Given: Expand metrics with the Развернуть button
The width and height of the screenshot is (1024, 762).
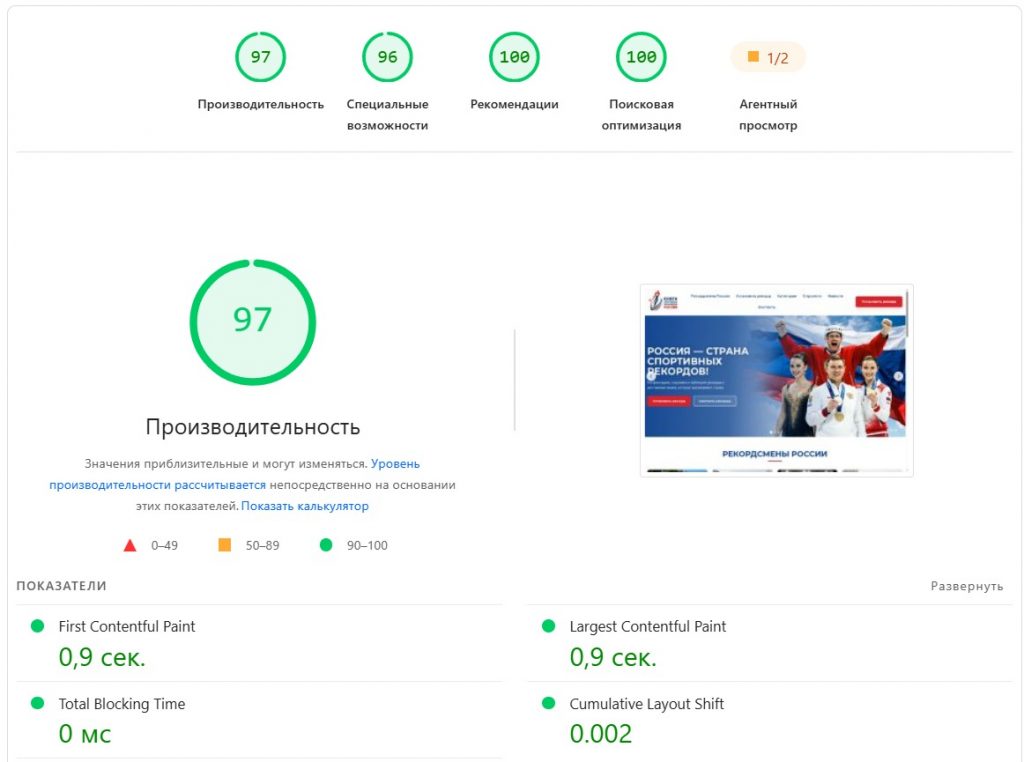Looking at the screenshot, I should (967, 586).
